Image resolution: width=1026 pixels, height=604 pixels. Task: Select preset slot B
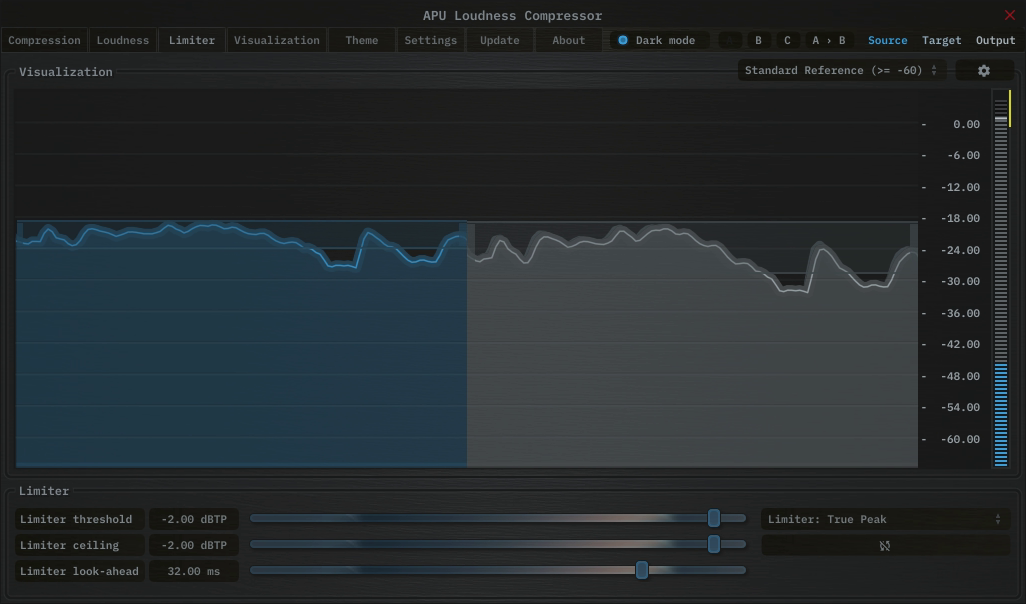coord(757,40)
